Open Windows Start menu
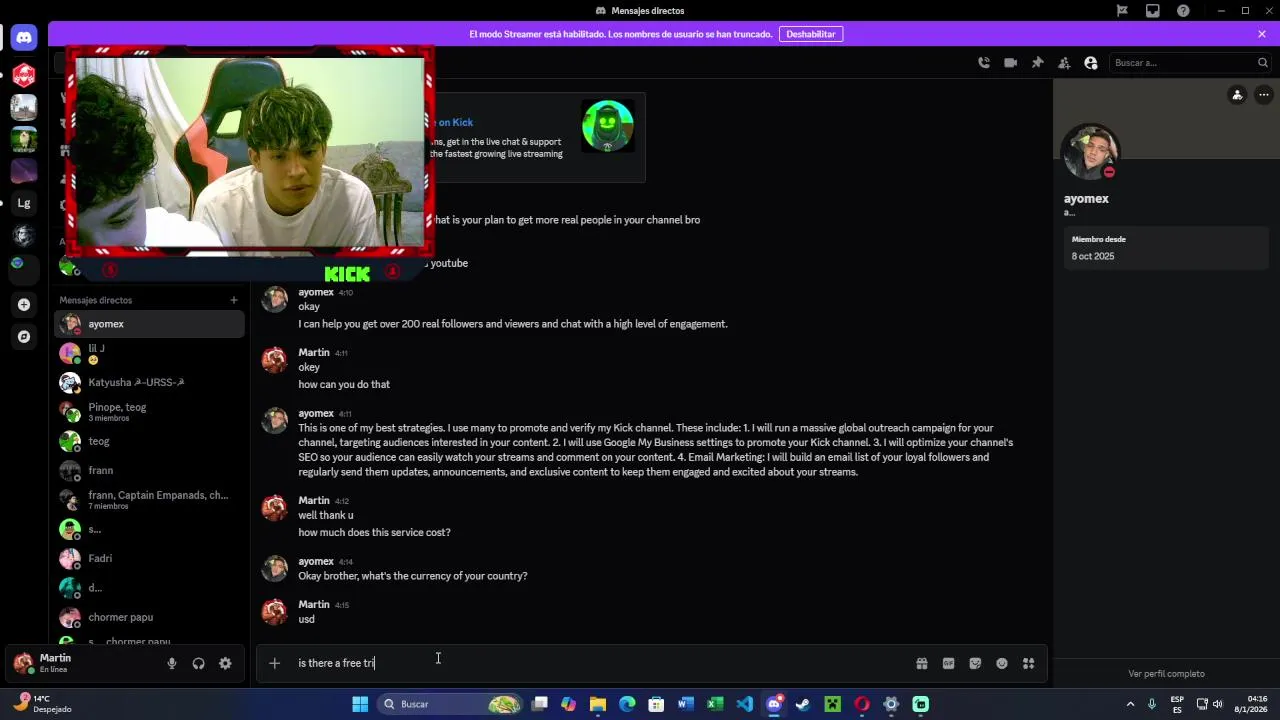 point(360,704)
